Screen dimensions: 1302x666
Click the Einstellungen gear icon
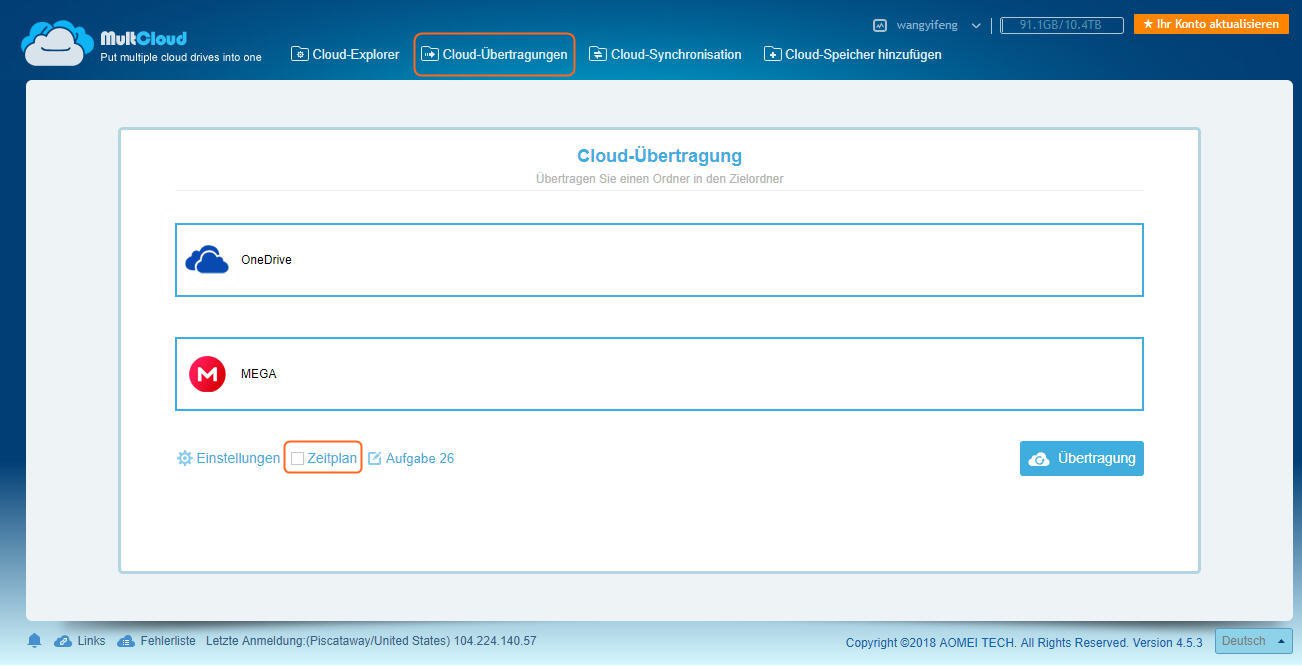click(184, 459)
